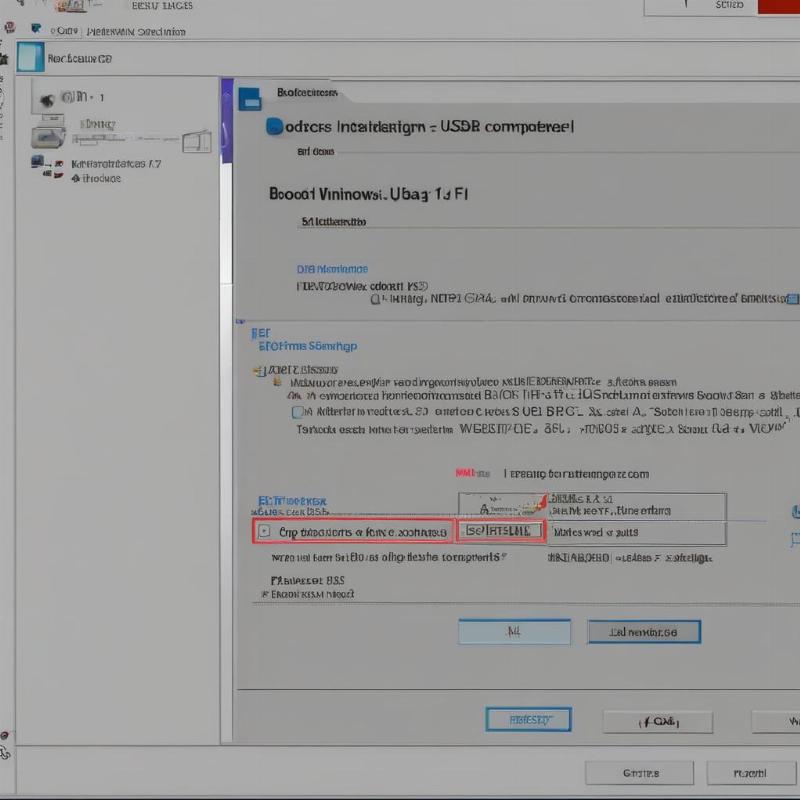Select the camera device icon in left panel

coord(45,98)
